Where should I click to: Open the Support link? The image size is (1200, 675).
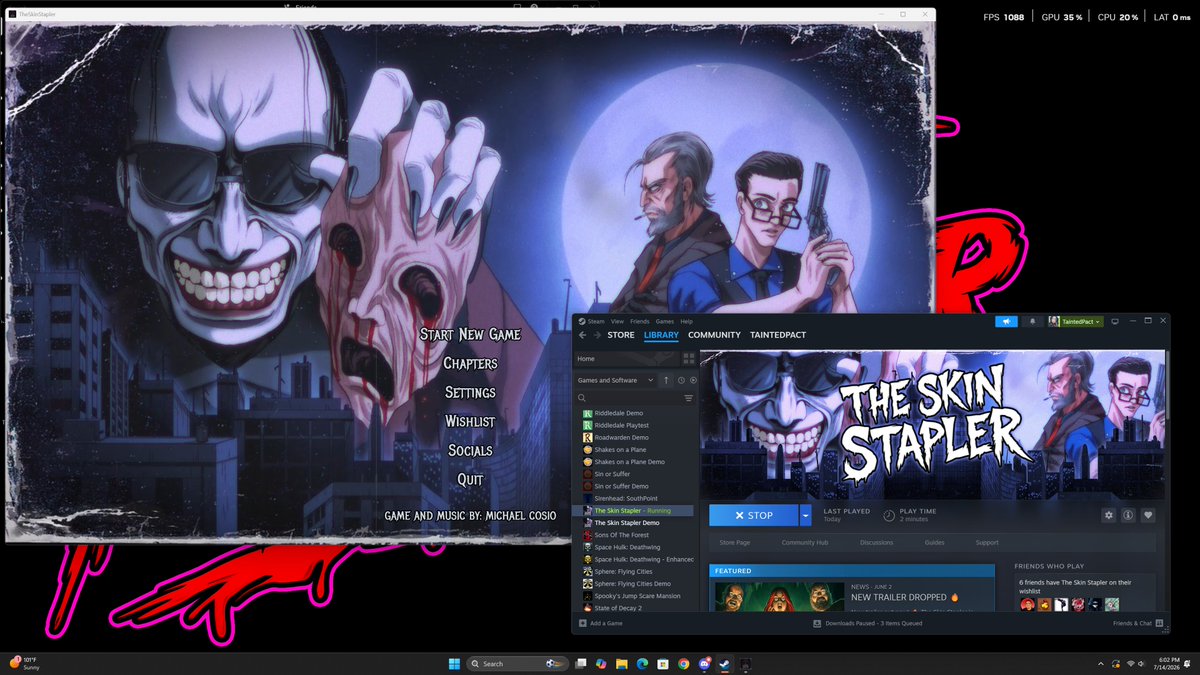987,543
